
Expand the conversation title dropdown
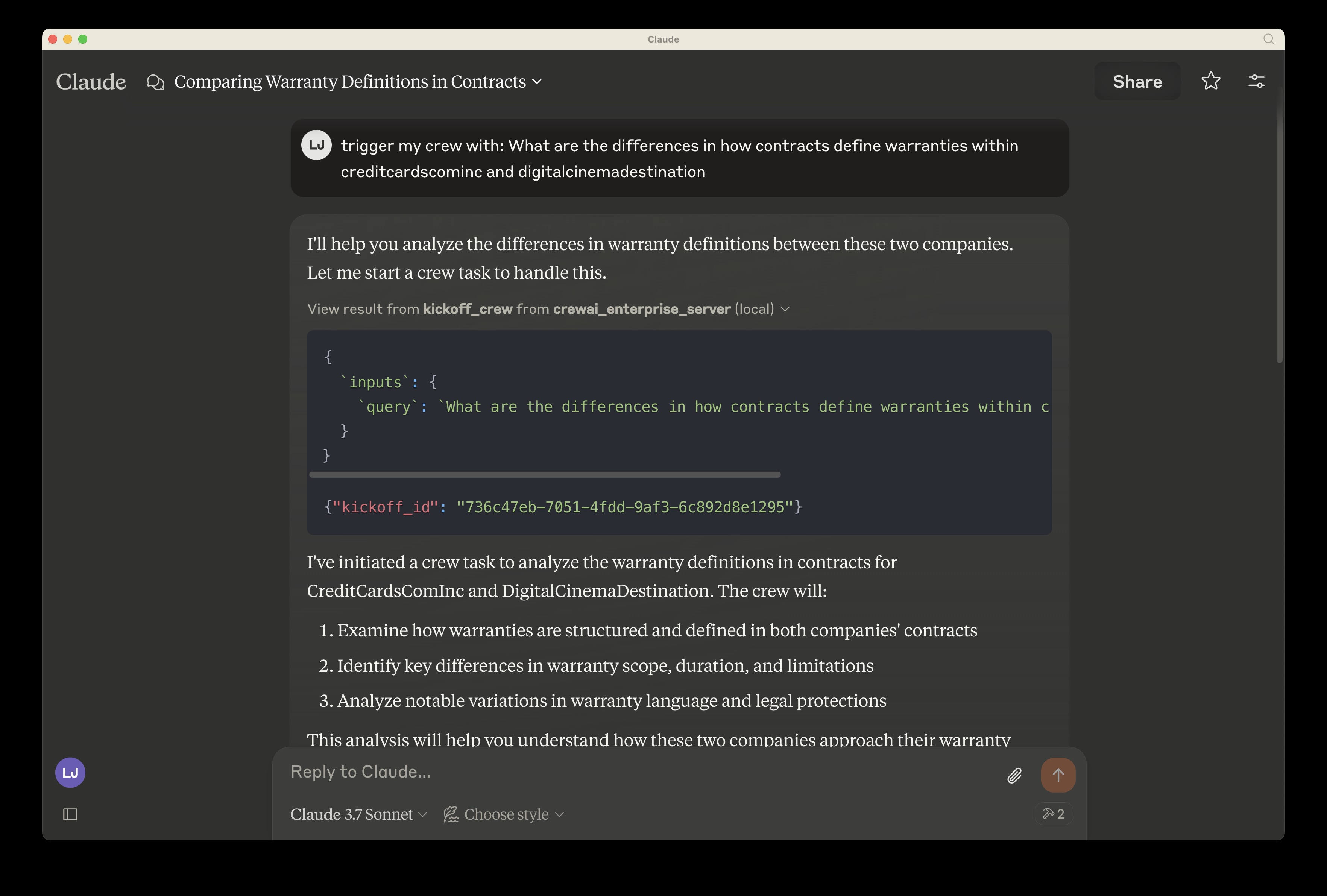[537, 82]
